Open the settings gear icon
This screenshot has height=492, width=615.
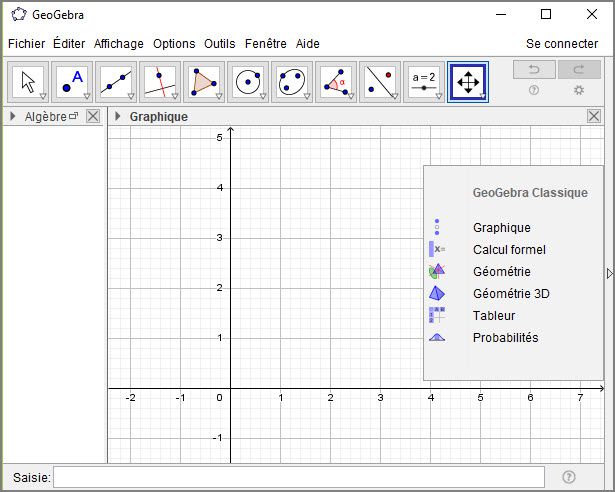pos(579,90)
